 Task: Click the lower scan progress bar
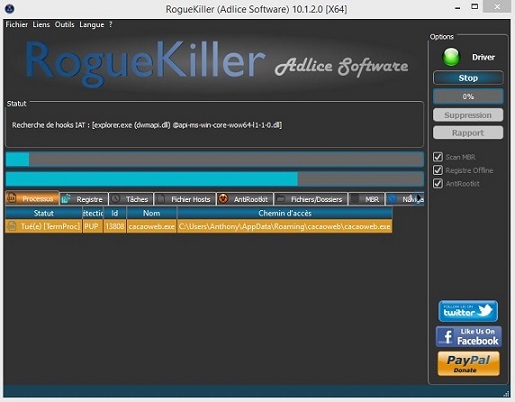(x=215, y=179)
